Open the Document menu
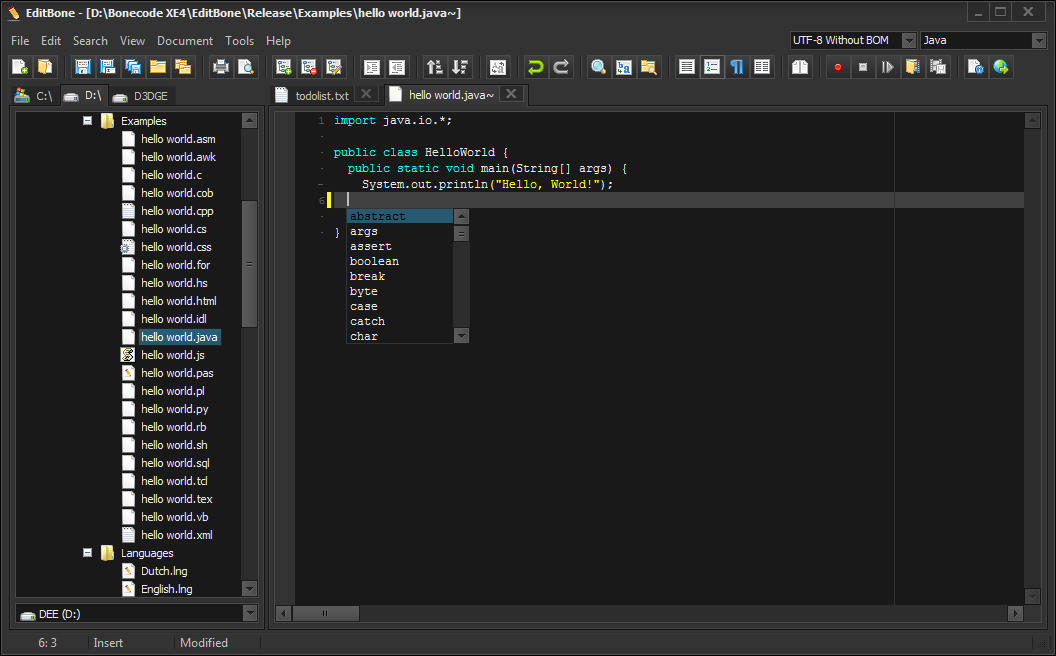 [x=185, y=41]
